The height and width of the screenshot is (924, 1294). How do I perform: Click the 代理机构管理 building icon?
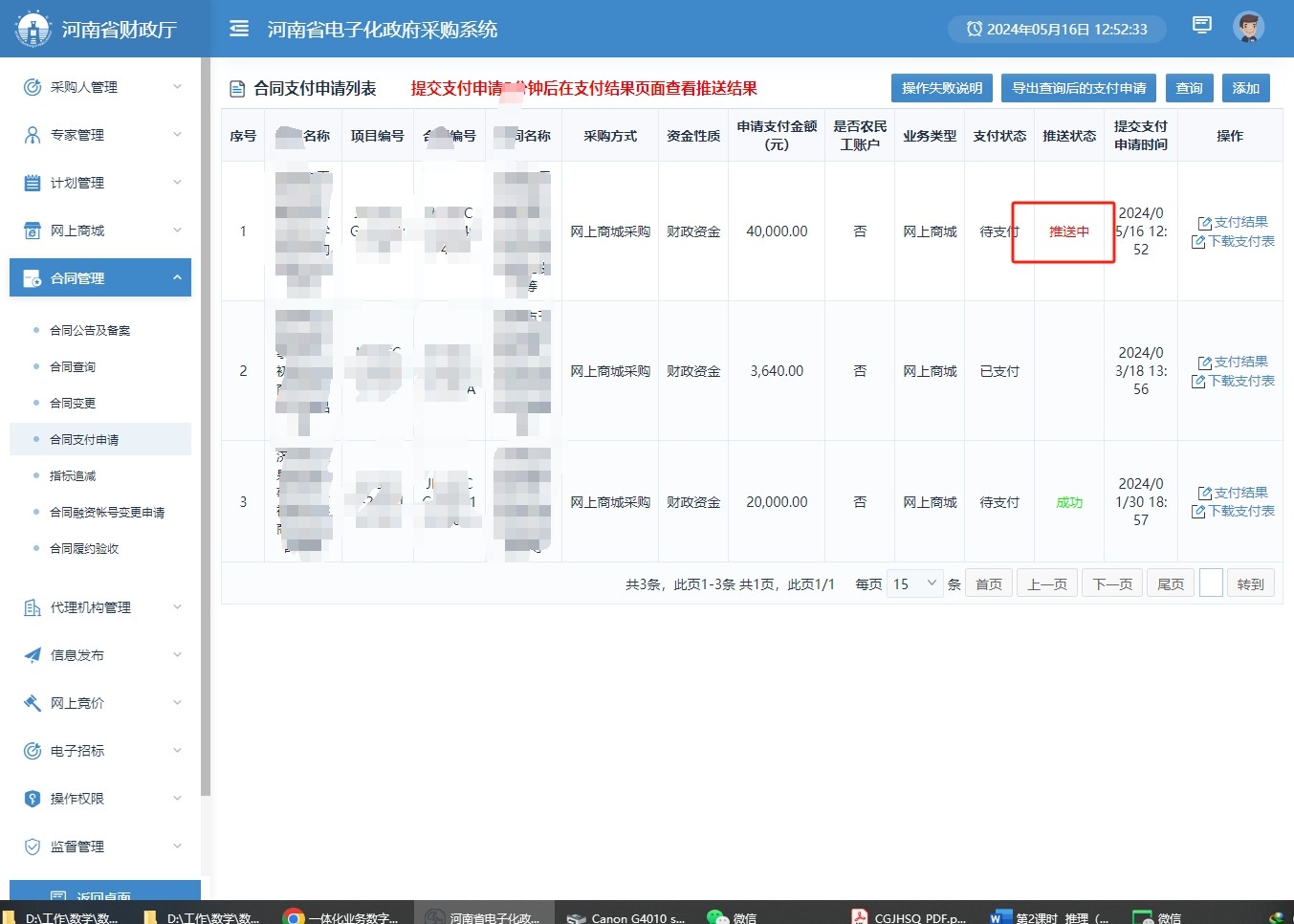[x=33, y=607]
